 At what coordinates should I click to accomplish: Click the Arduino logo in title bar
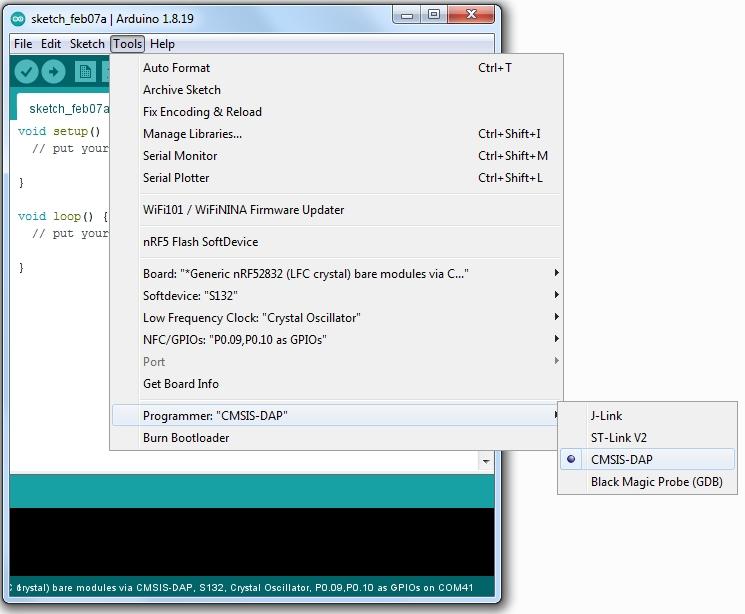coord(18,19)
